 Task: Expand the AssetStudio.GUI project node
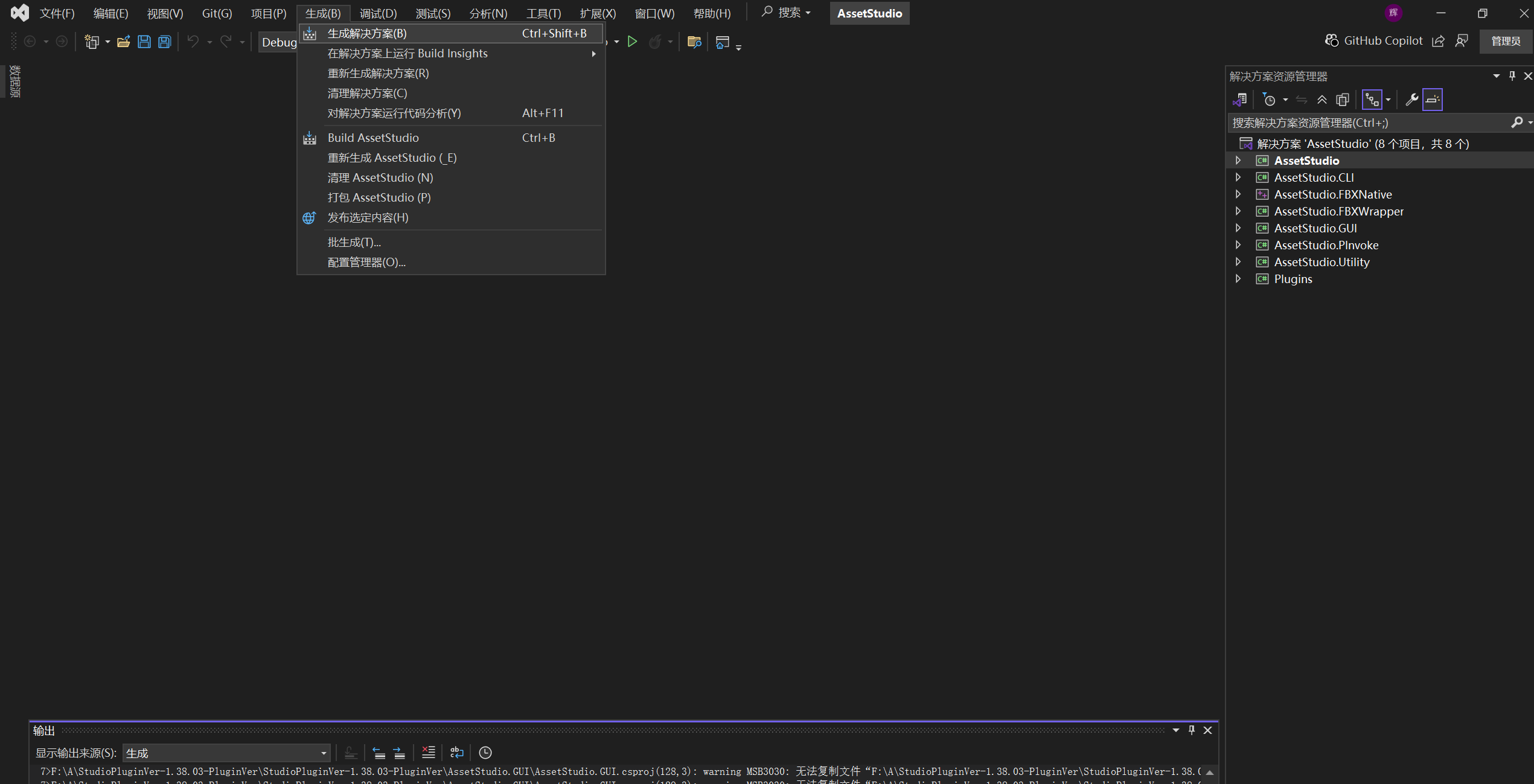(x=1238, y=228)
